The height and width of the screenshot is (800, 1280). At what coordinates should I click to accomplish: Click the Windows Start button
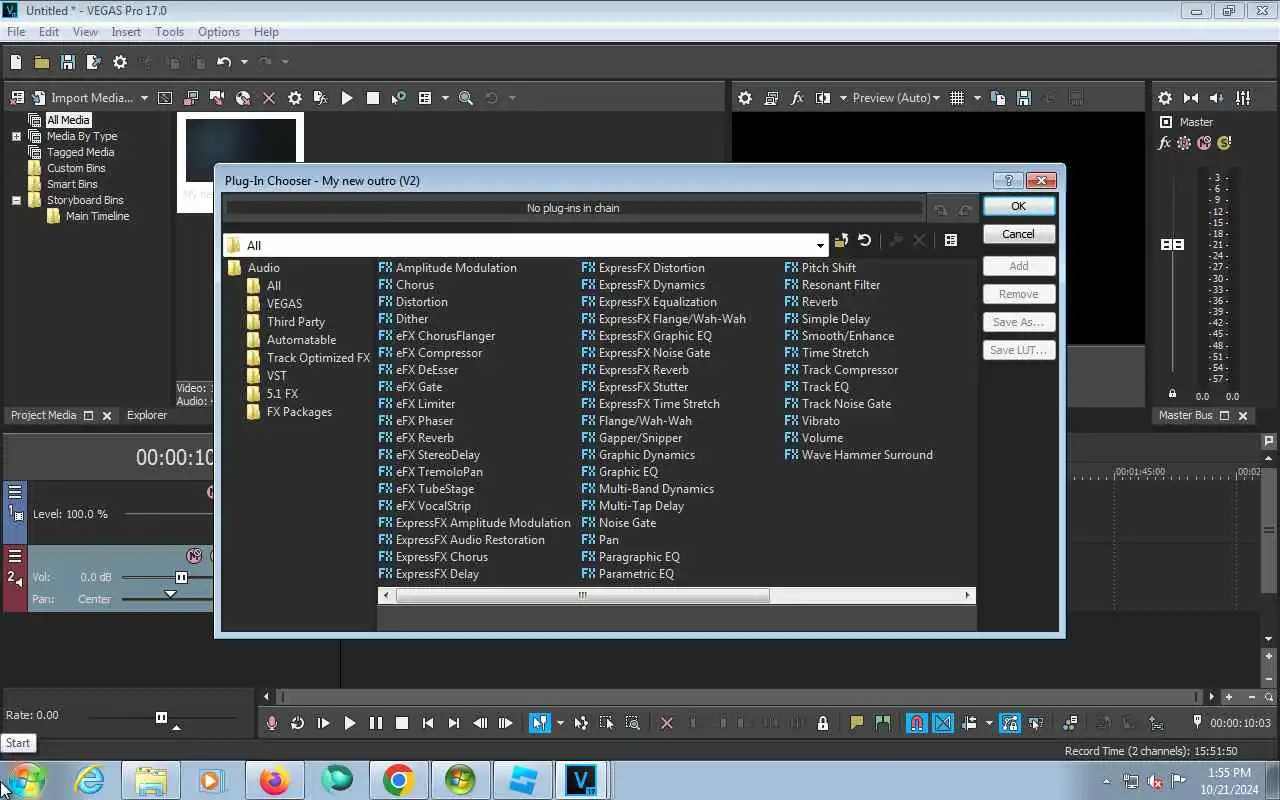point(27,780)
